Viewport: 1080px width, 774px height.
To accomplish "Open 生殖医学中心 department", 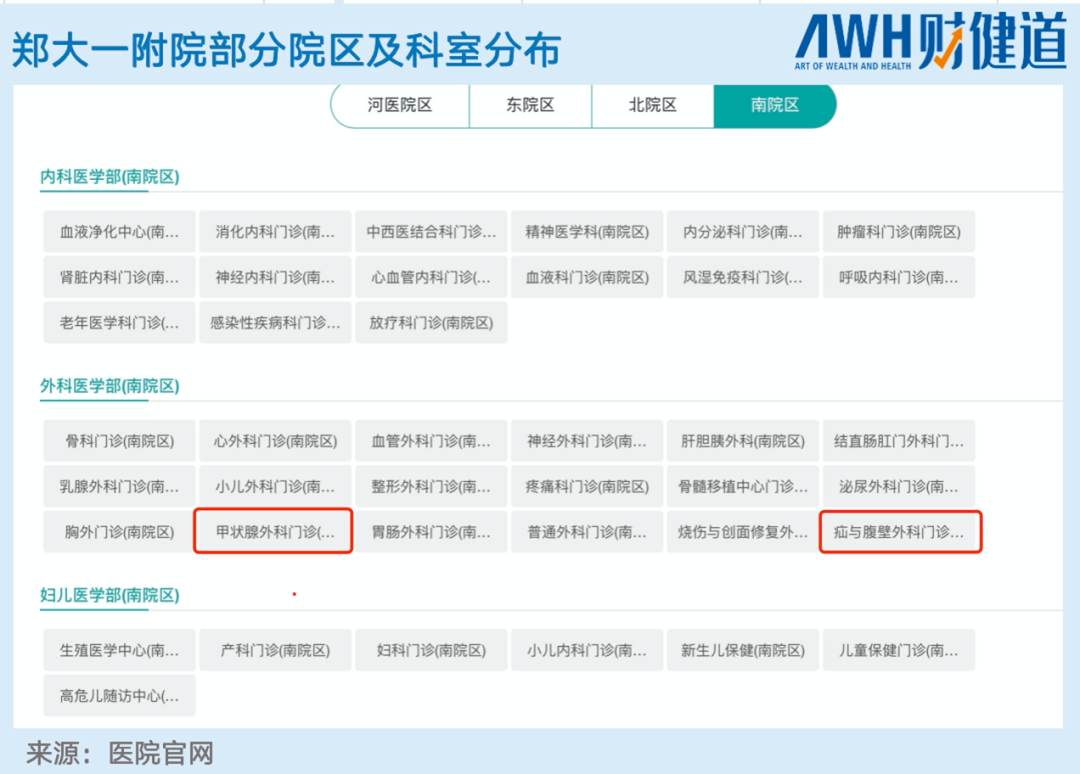I will (119, 651).
